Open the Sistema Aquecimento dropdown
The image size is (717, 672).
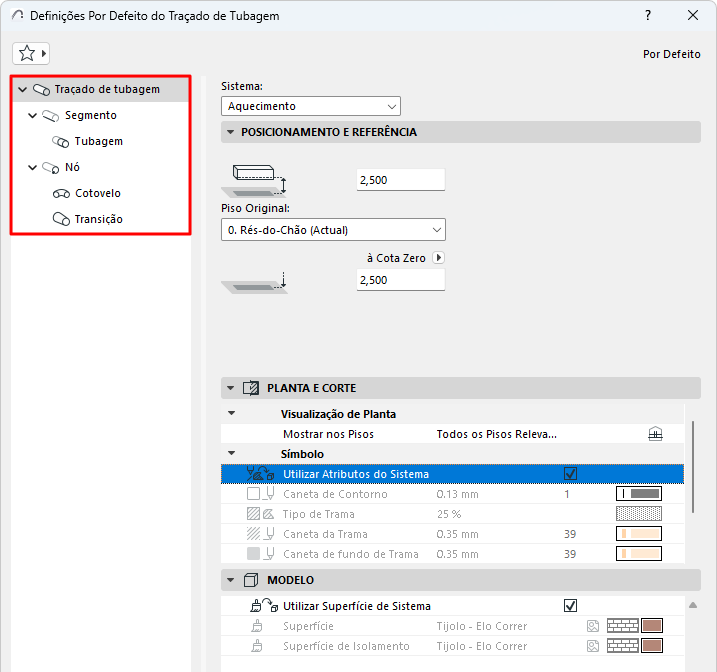311,106
